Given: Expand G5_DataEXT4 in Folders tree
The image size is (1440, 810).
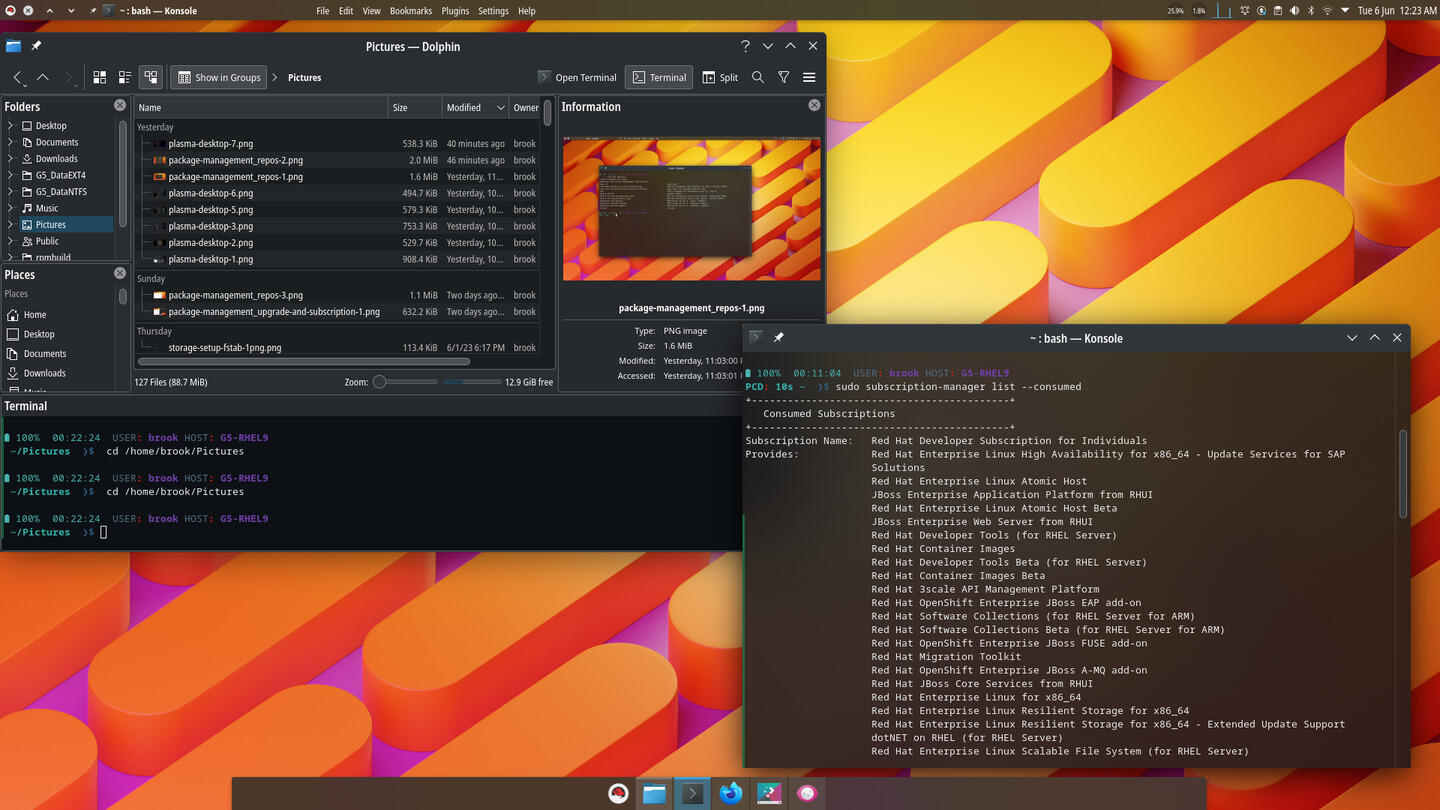Looking at the screenshot, I should tap(11, 175).
